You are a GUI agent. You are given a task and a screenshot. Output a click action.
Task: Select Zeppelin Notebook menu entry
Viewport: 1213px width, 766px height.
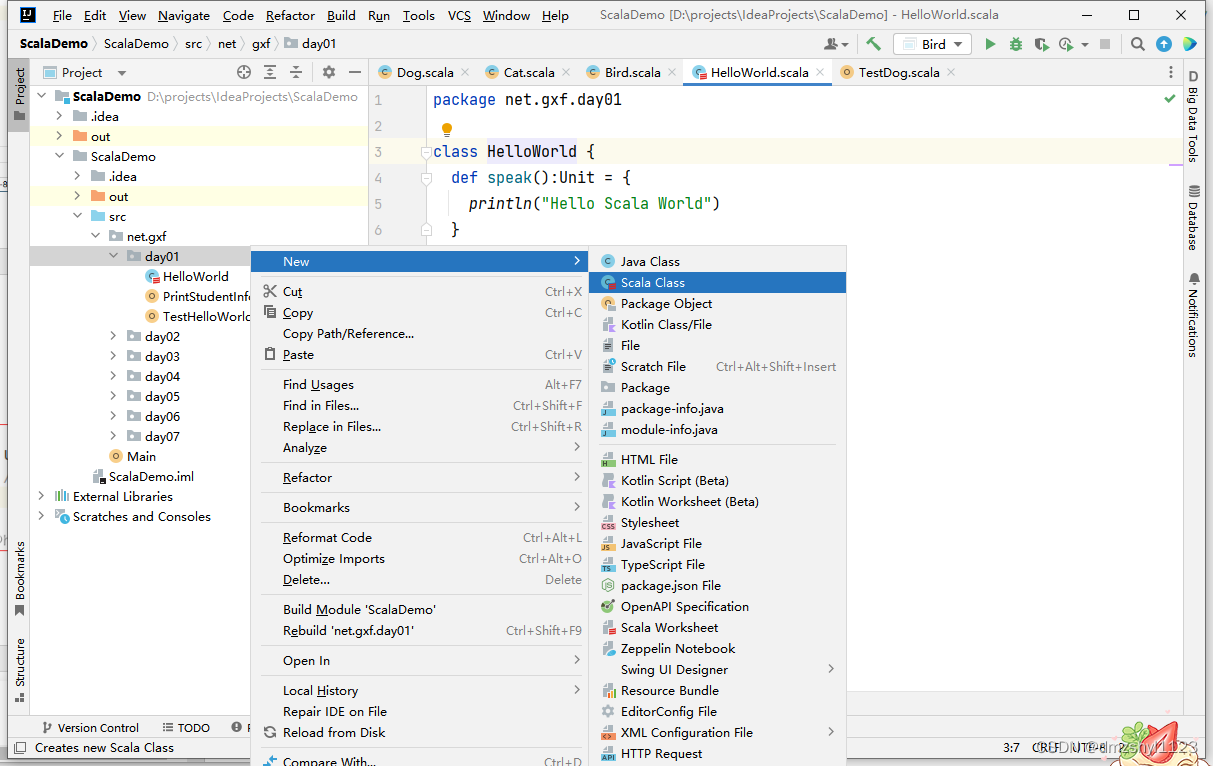717,649
